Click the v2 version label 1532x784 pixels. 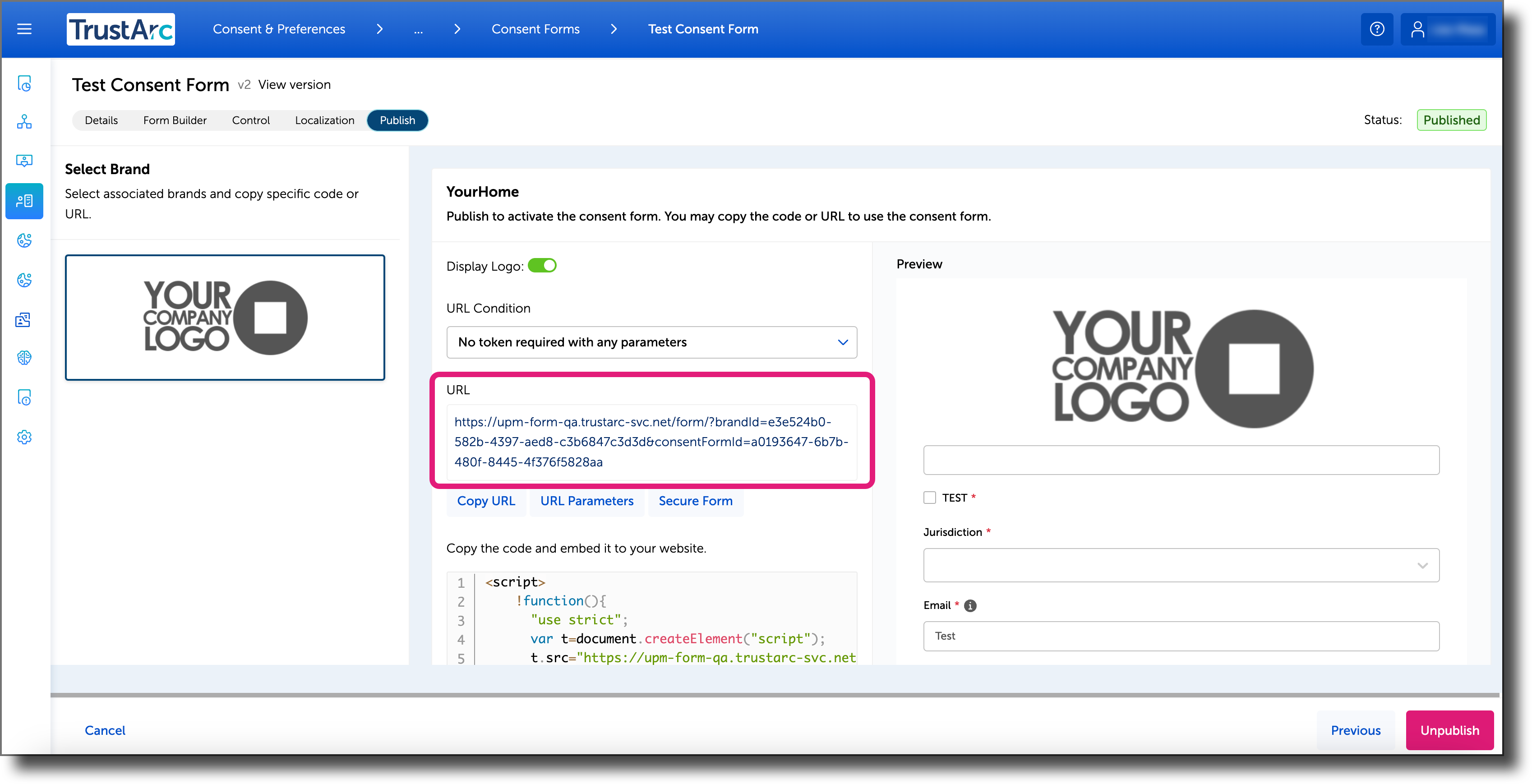244,84
